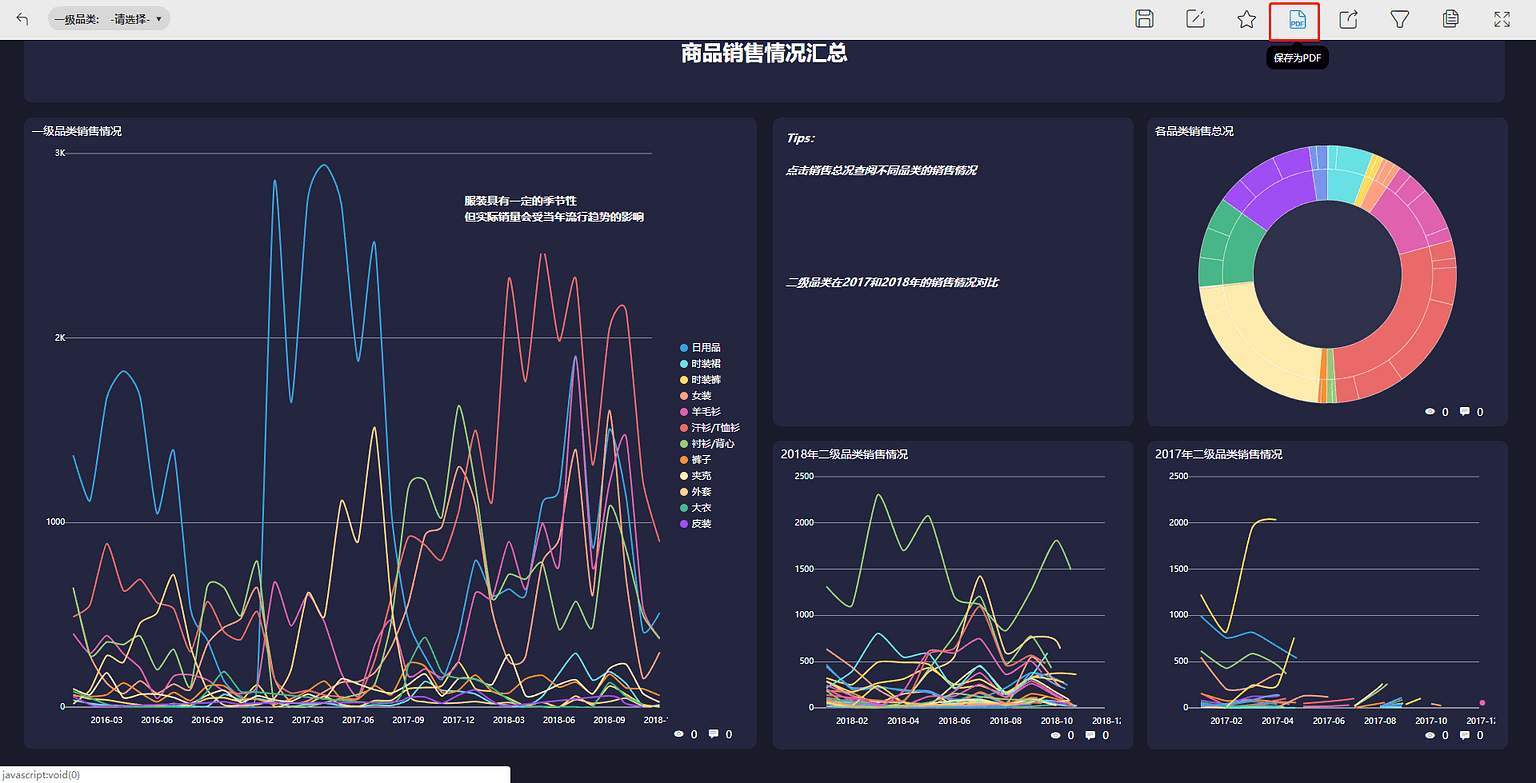Click the eye icon under 2017年二级品类销售情况 chart
This screenshot has height=783, width=1536.
[1430, 735]
